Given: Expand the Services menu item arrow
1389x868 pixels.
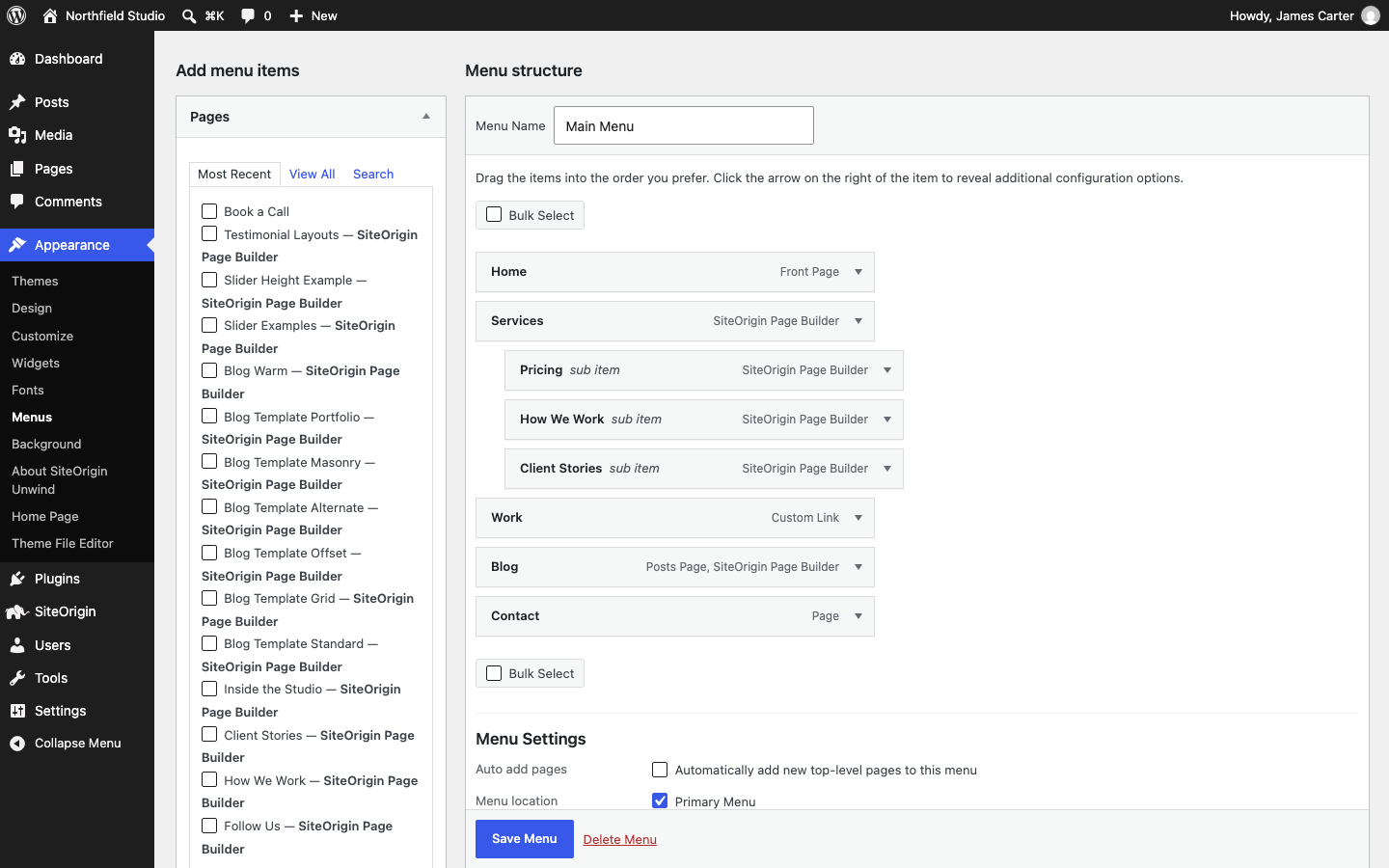Looking at the screenshot, I should pos(858,321).
